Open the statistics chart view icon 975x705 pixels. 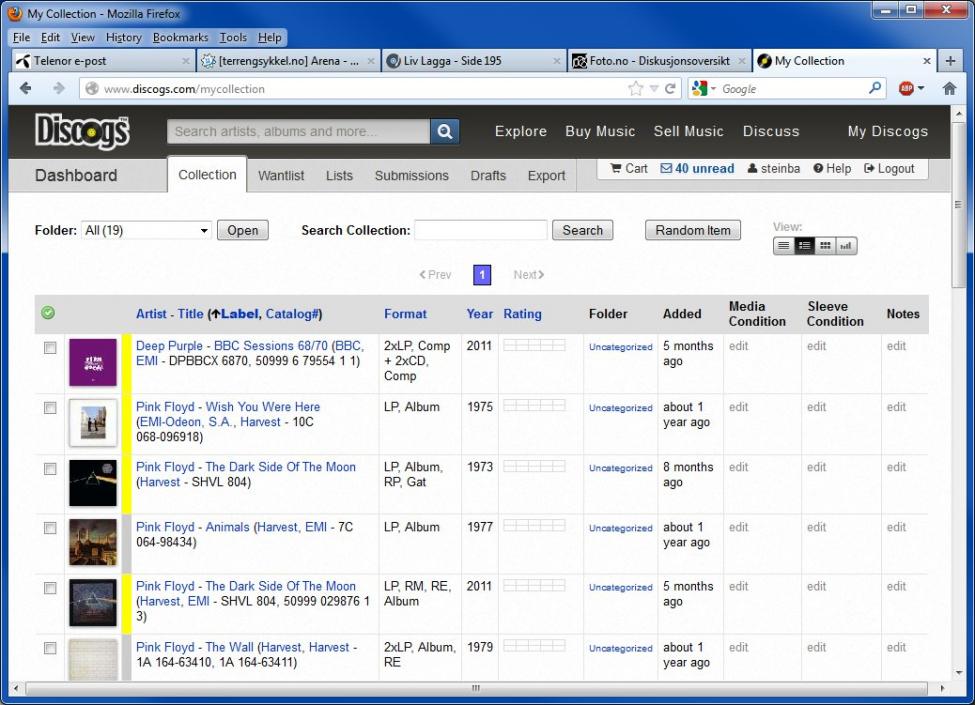pyautogui.click(x=846, y=246)
